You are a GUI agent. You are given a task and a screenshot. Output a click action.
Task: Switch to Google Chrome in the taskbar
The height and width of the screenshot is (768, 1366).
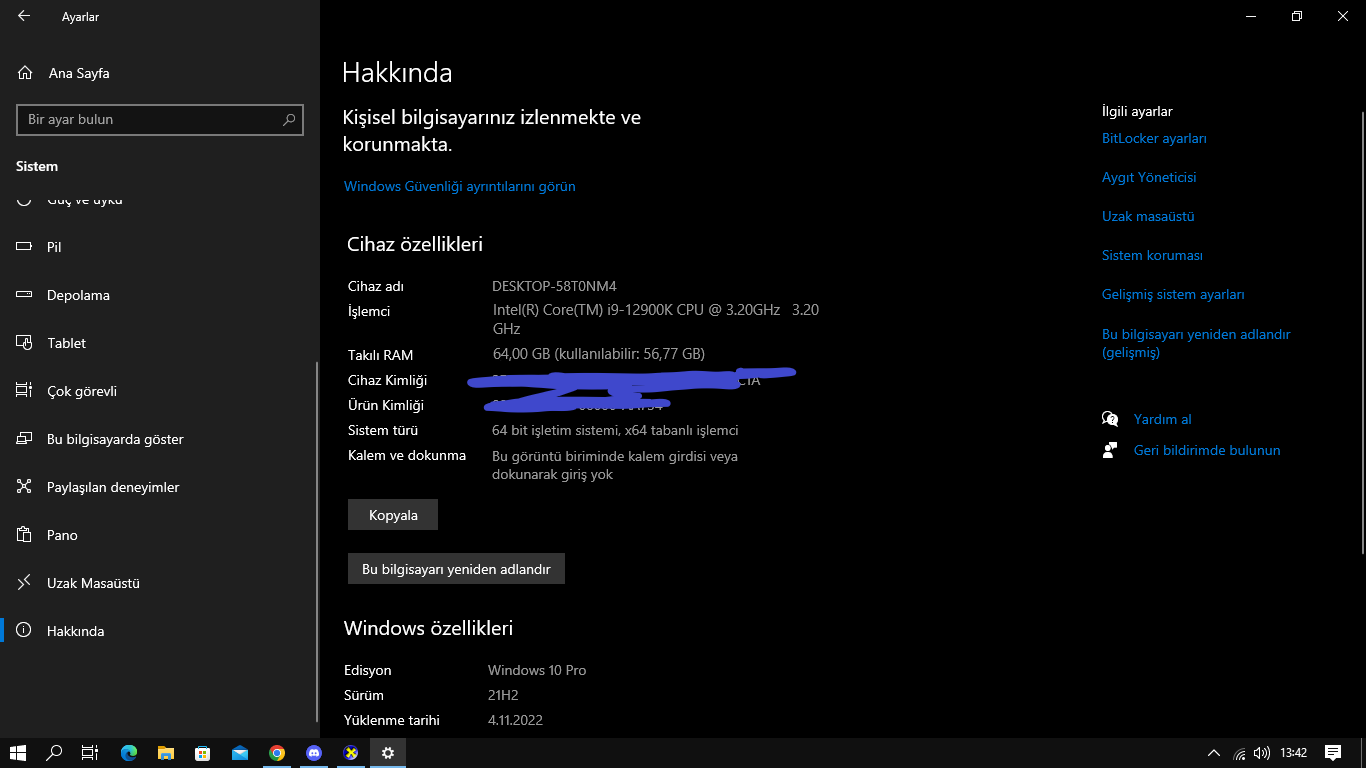(x=277, y=753)
